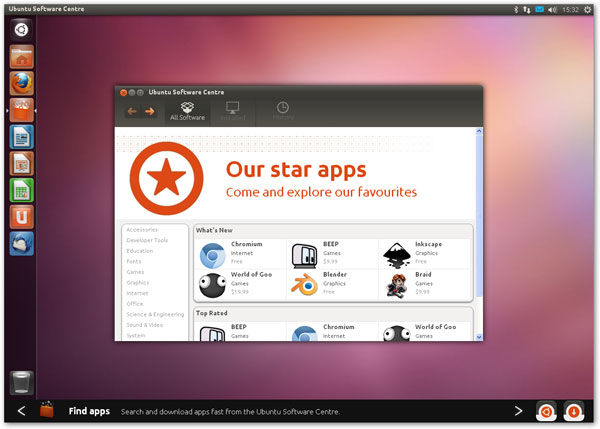Open the System category
600x429 pixels.
(x=136, y=336)
